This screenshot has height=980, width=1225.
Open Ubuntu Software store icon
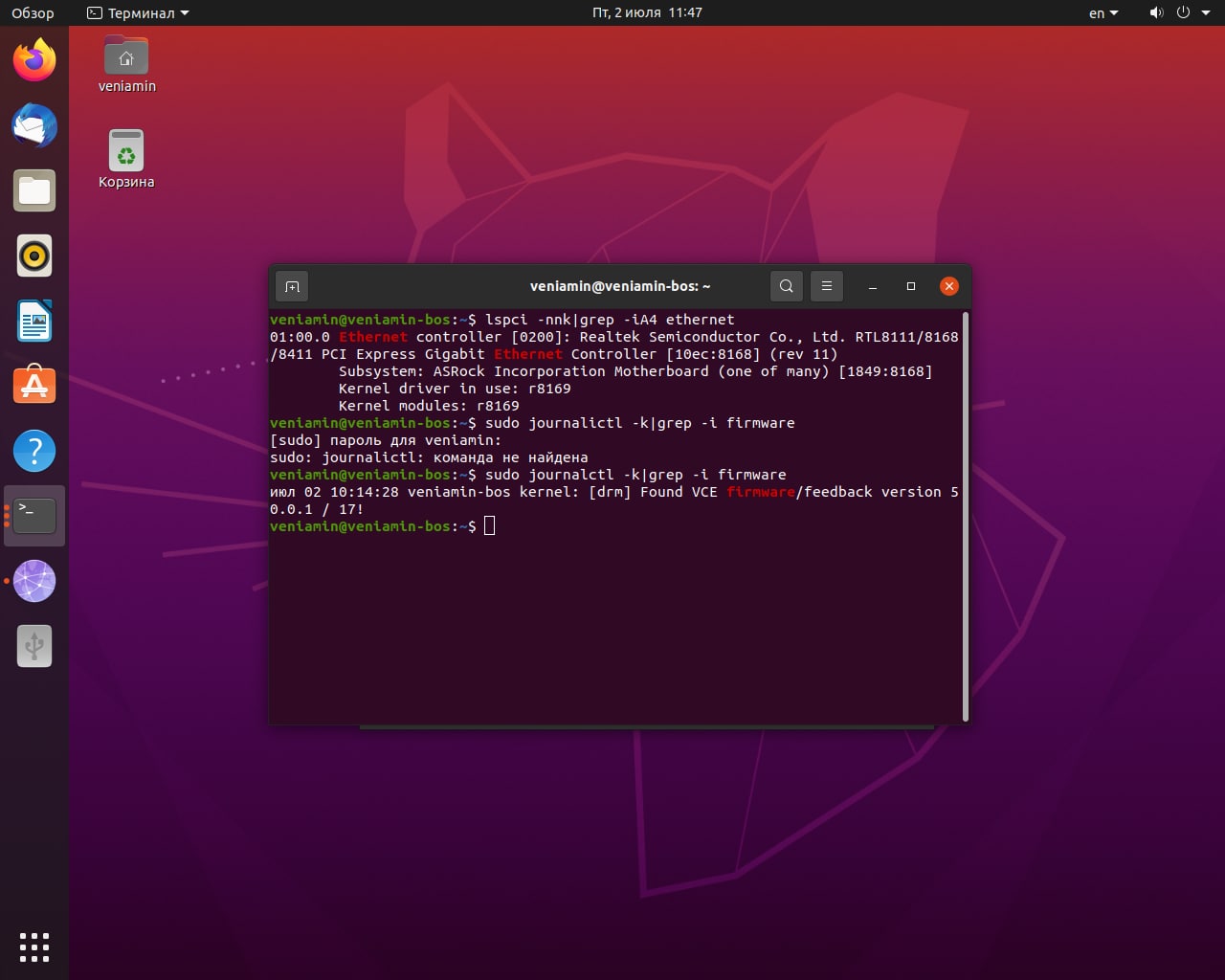34,386
